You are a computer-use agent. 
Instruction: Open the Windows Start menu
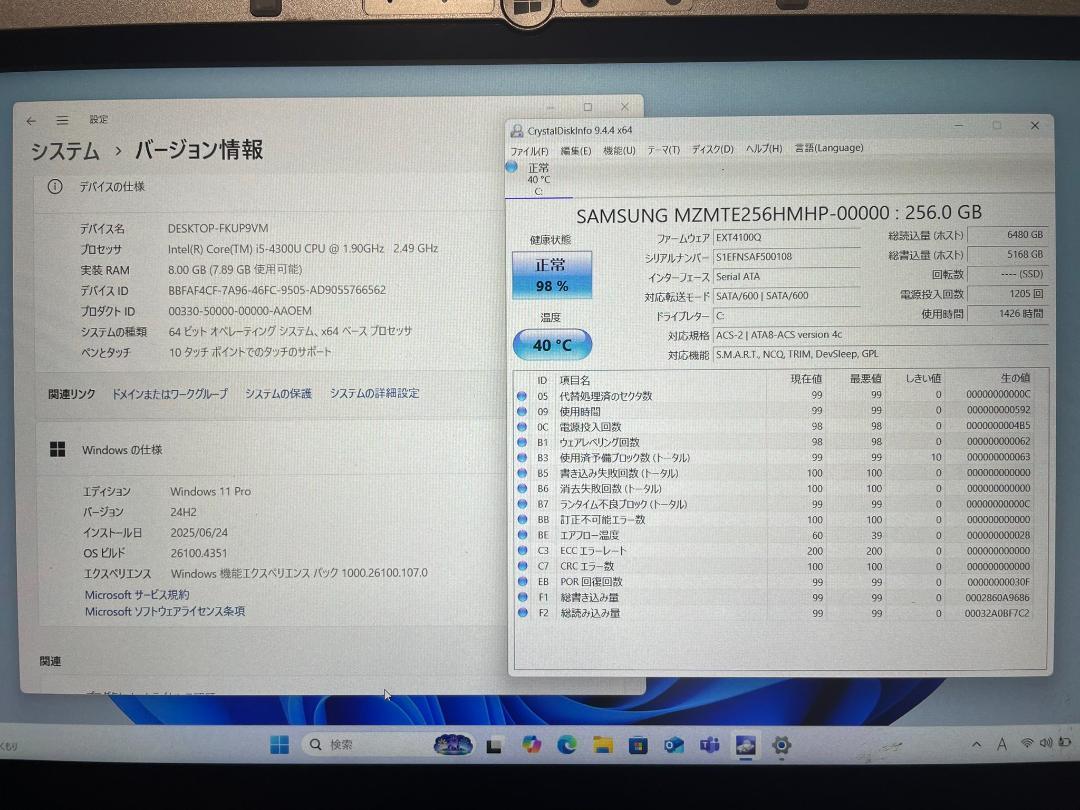[280, 745]
